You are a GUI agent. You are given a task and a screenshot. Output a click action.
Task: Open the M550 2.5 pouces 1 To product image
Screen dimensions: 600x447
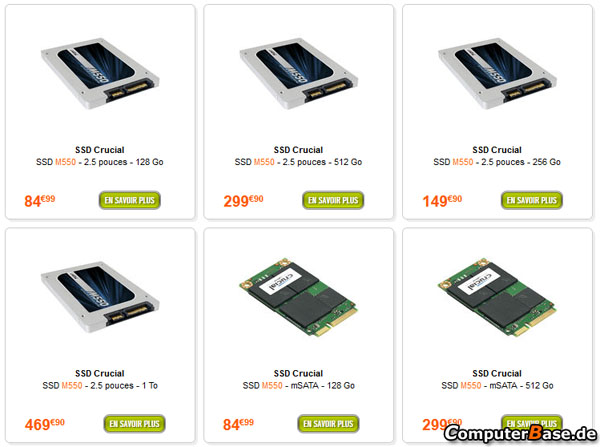(100, 297)
